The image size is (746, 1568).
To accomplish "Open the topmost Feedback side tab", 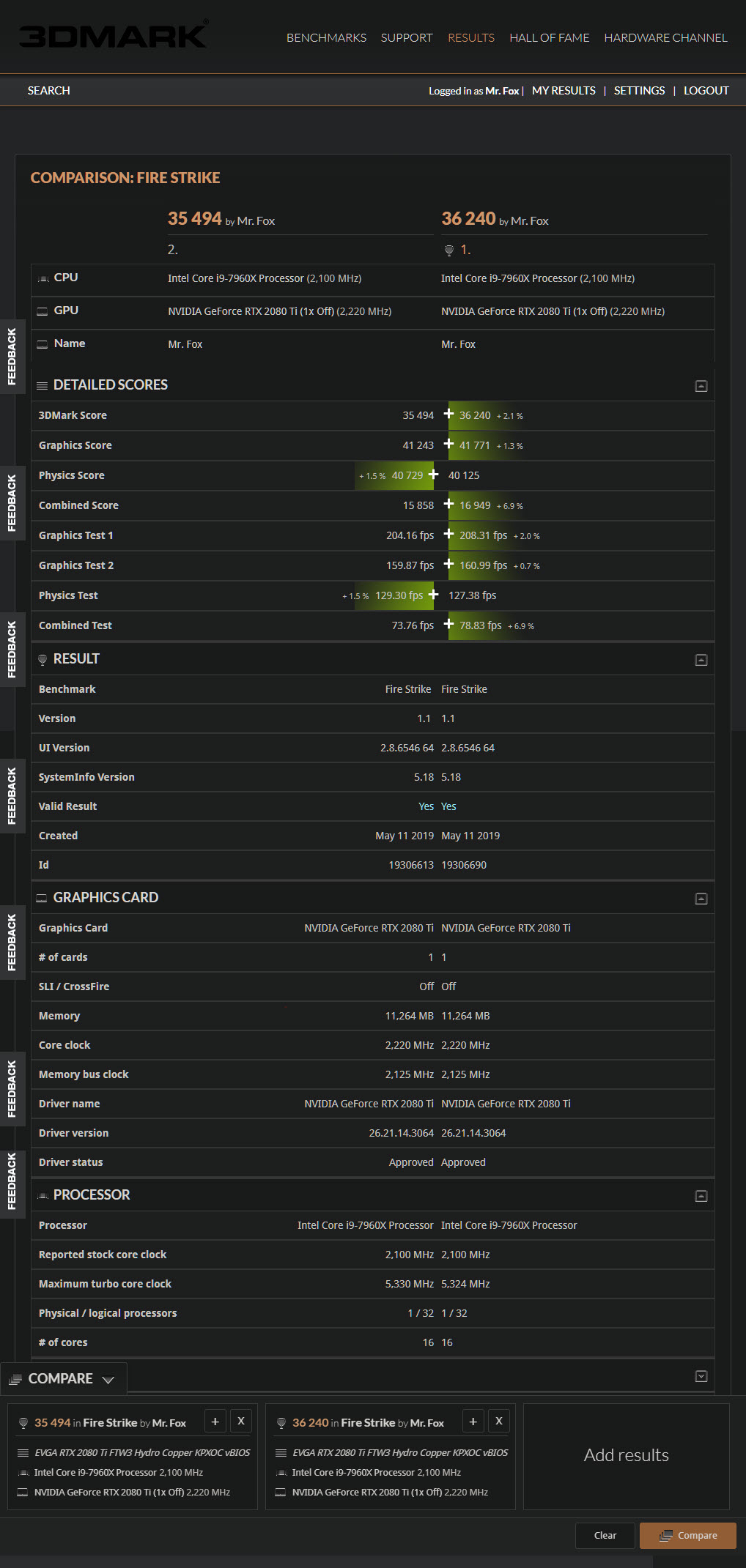I will coord(11,357).
